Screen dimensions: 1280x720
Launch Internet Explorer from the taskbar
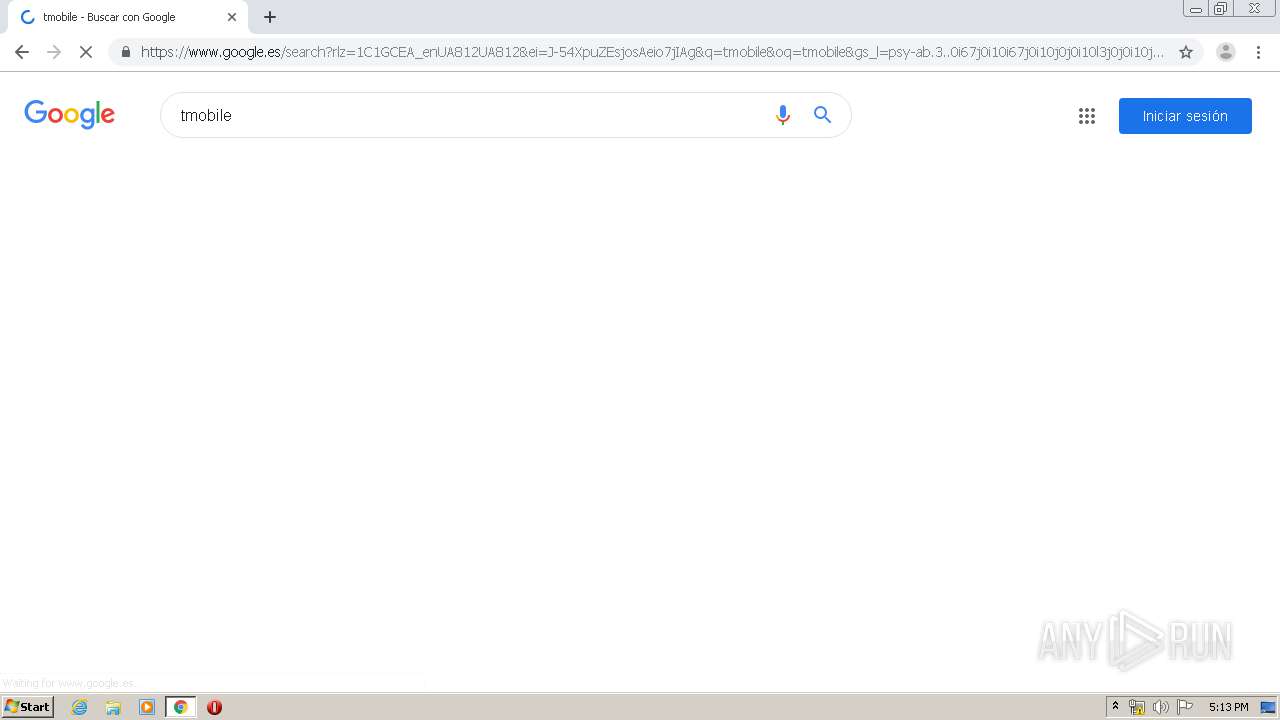click(x=80, y=707)
